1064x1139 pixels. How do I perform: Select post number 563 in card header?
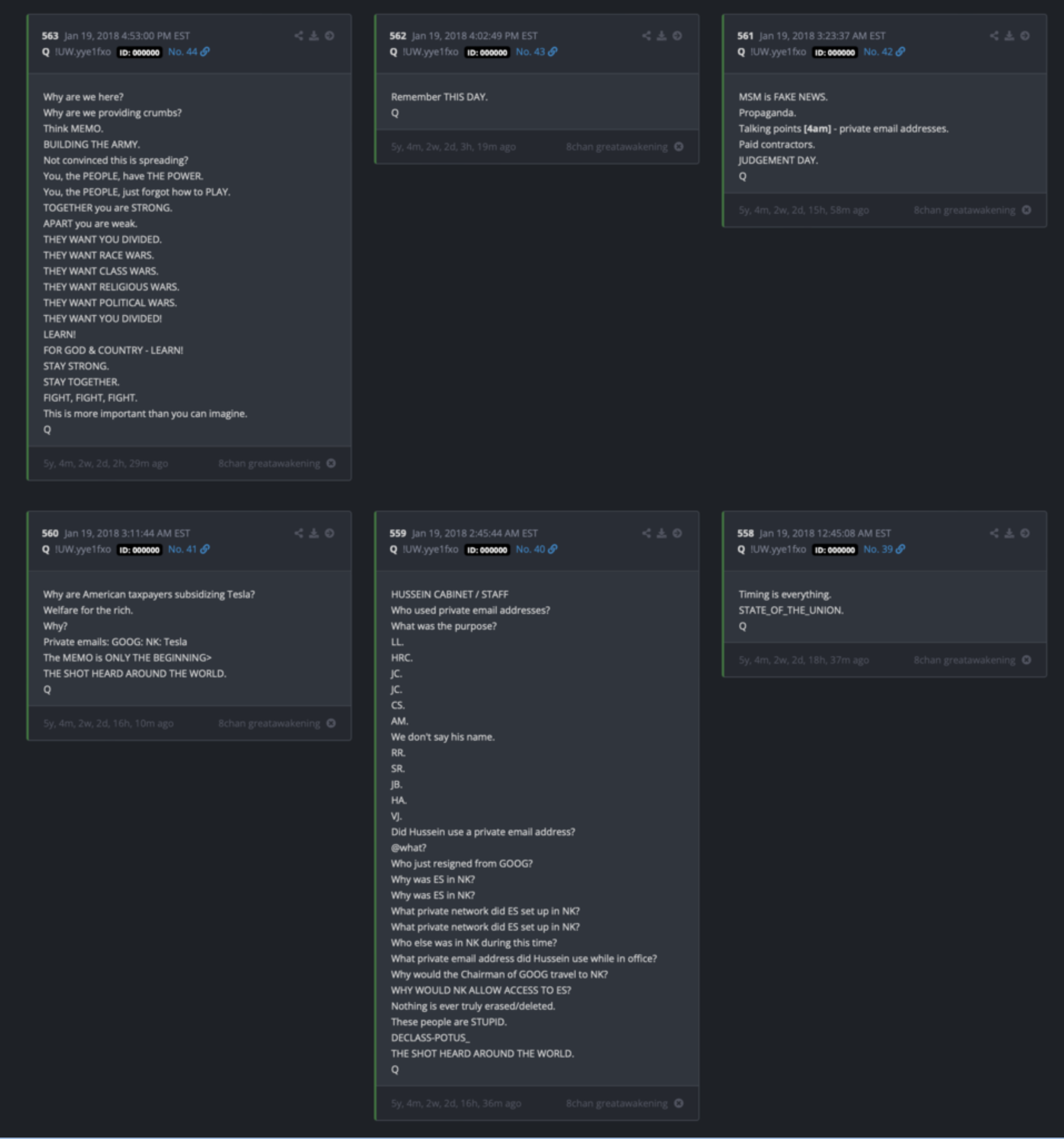point(50,36)
